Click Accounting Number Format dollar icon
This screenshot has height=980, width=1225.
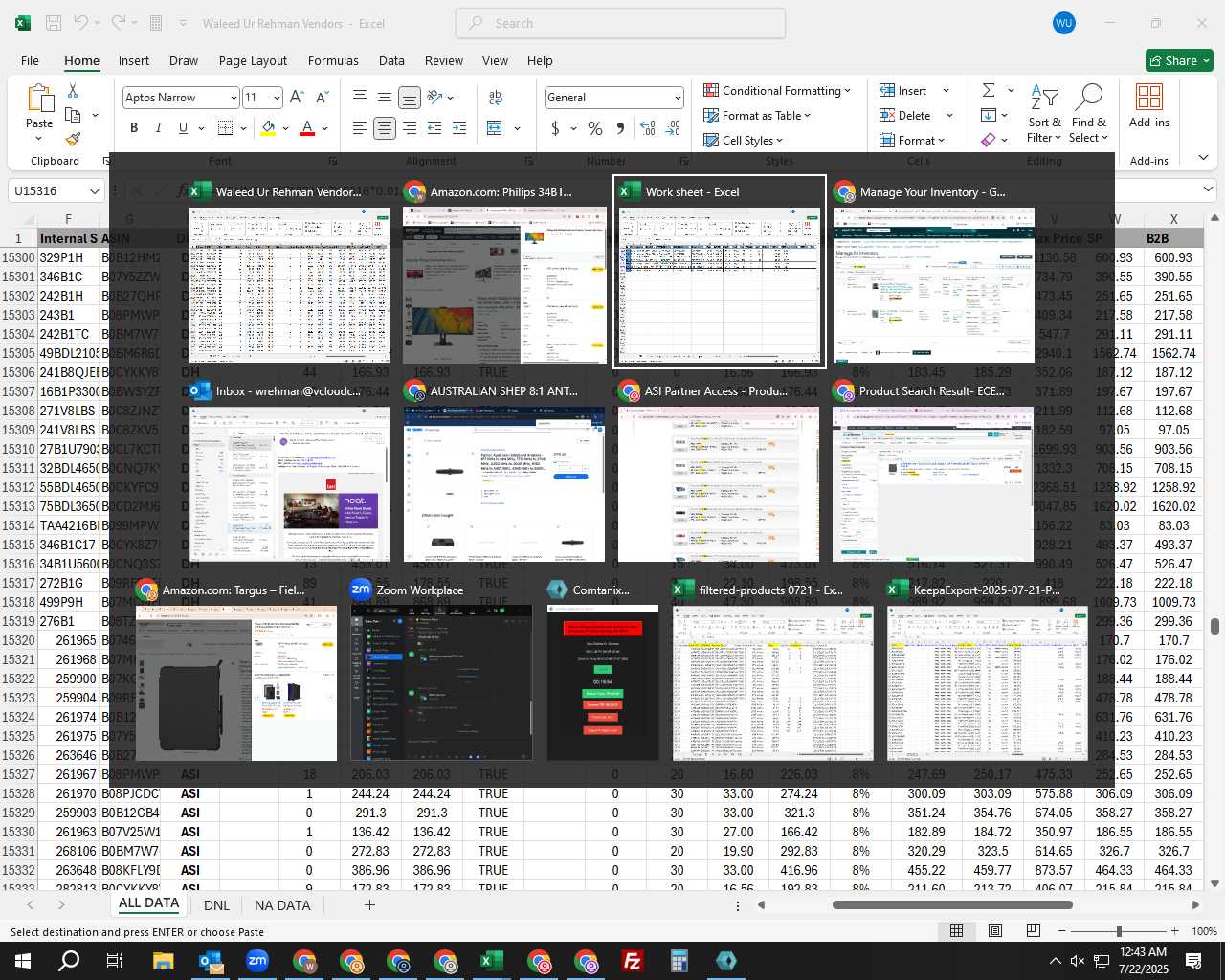point(555,128)
